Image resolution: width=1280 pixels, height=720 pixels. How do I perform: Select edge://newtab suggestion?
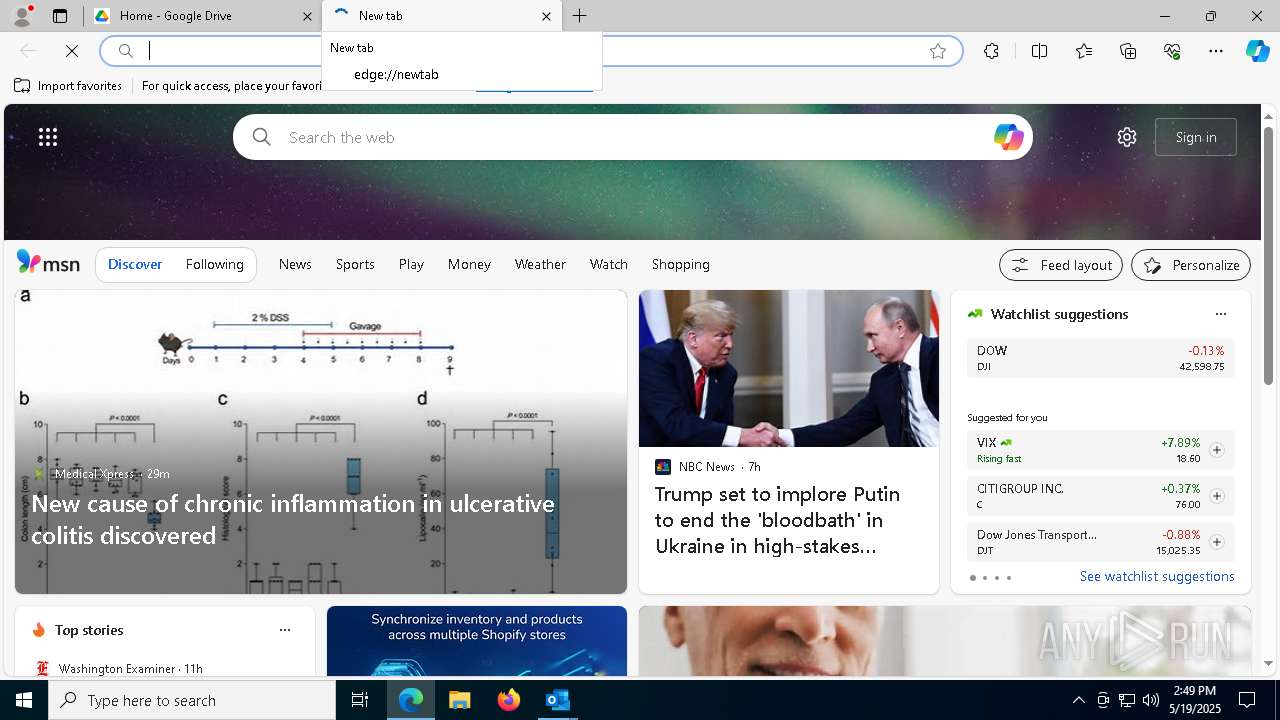pos(462,74)
